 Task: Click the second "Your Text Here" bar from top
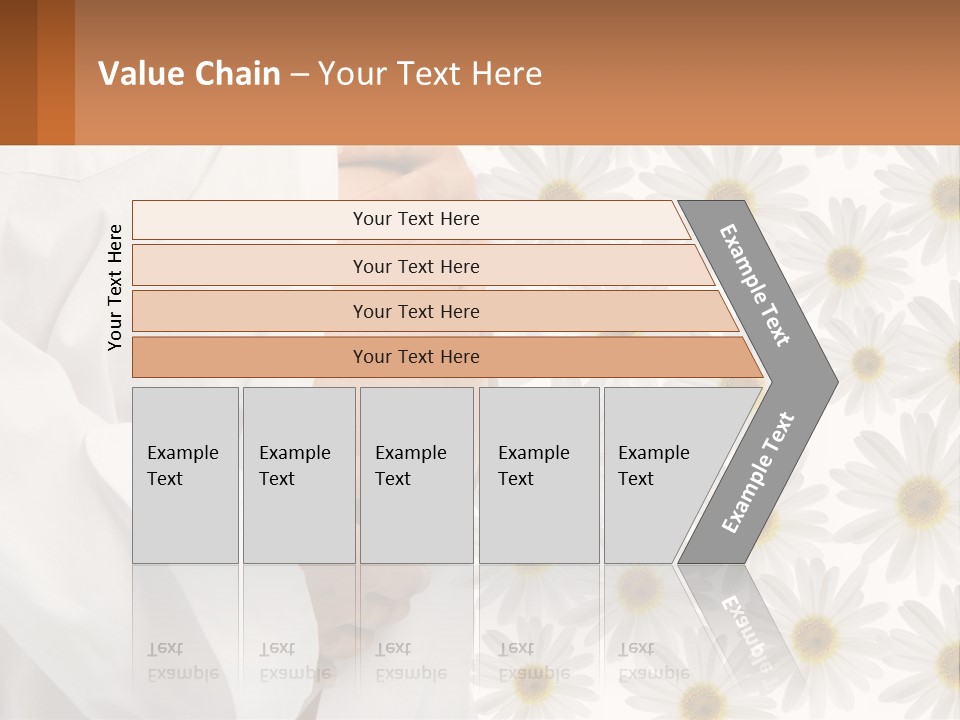[x=415, y=266]
